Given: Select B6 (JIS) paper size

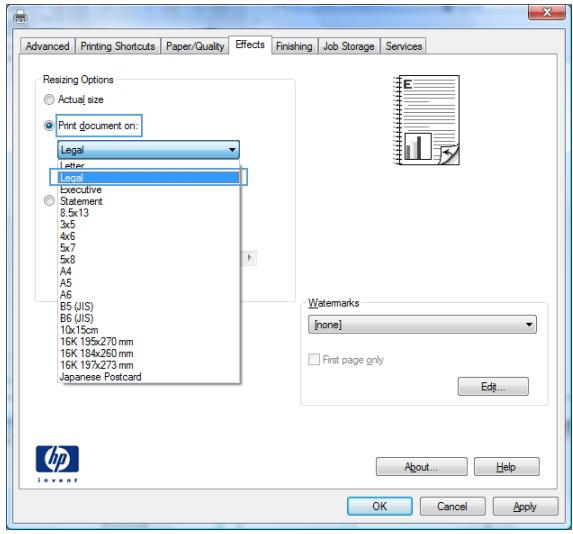Looking at the screenshot, I should pos(149,318).
